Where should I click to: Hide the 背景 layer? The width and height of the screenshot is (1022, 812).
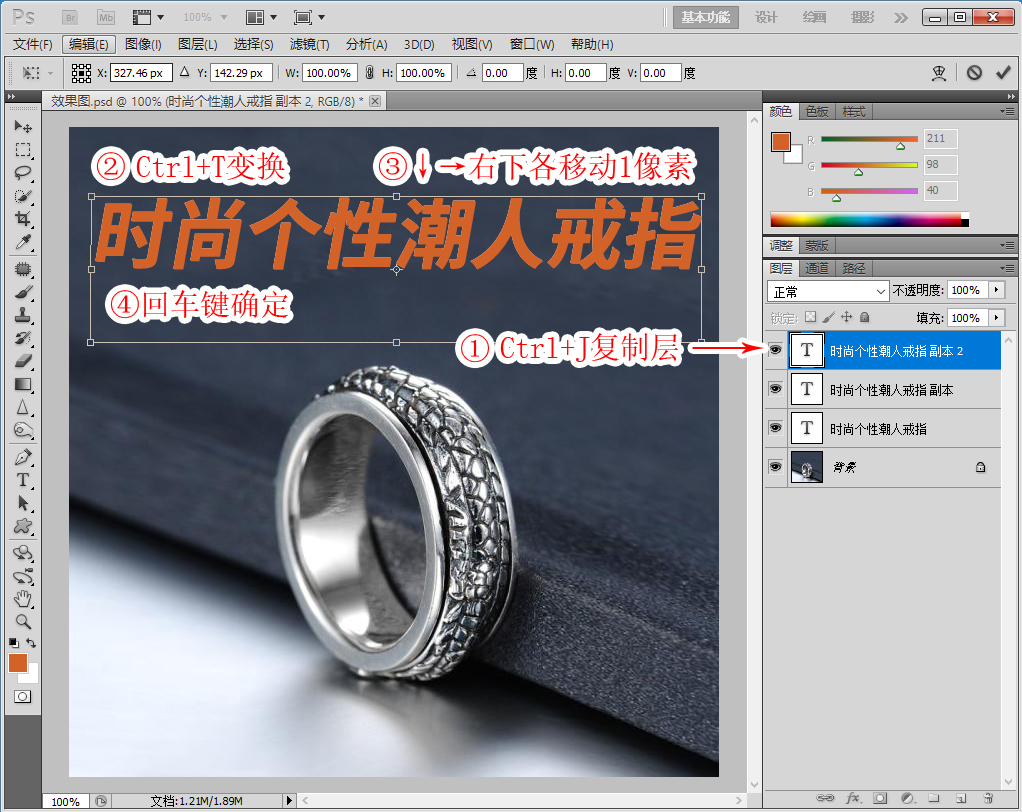tap(775, 467)
